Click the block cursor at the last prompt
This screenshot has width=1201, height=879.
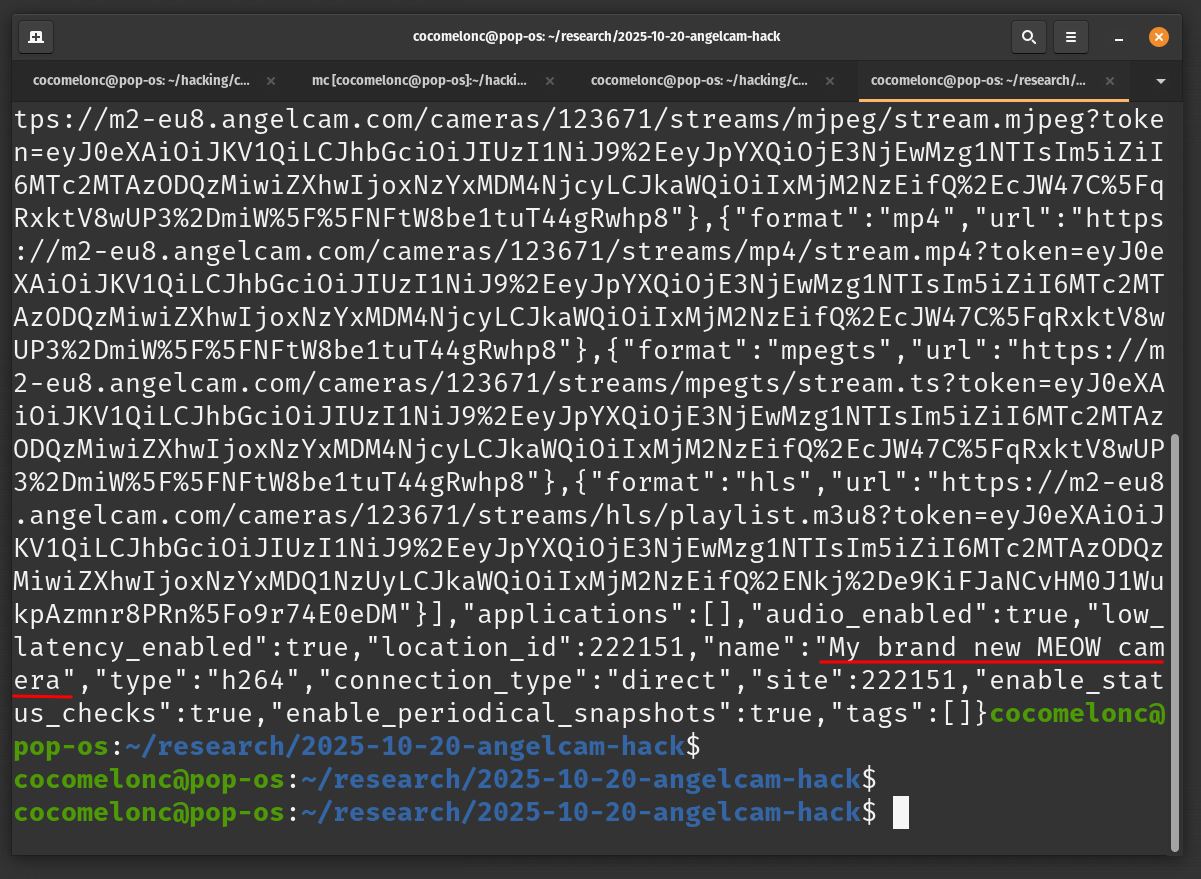click(x=900, y=812)
